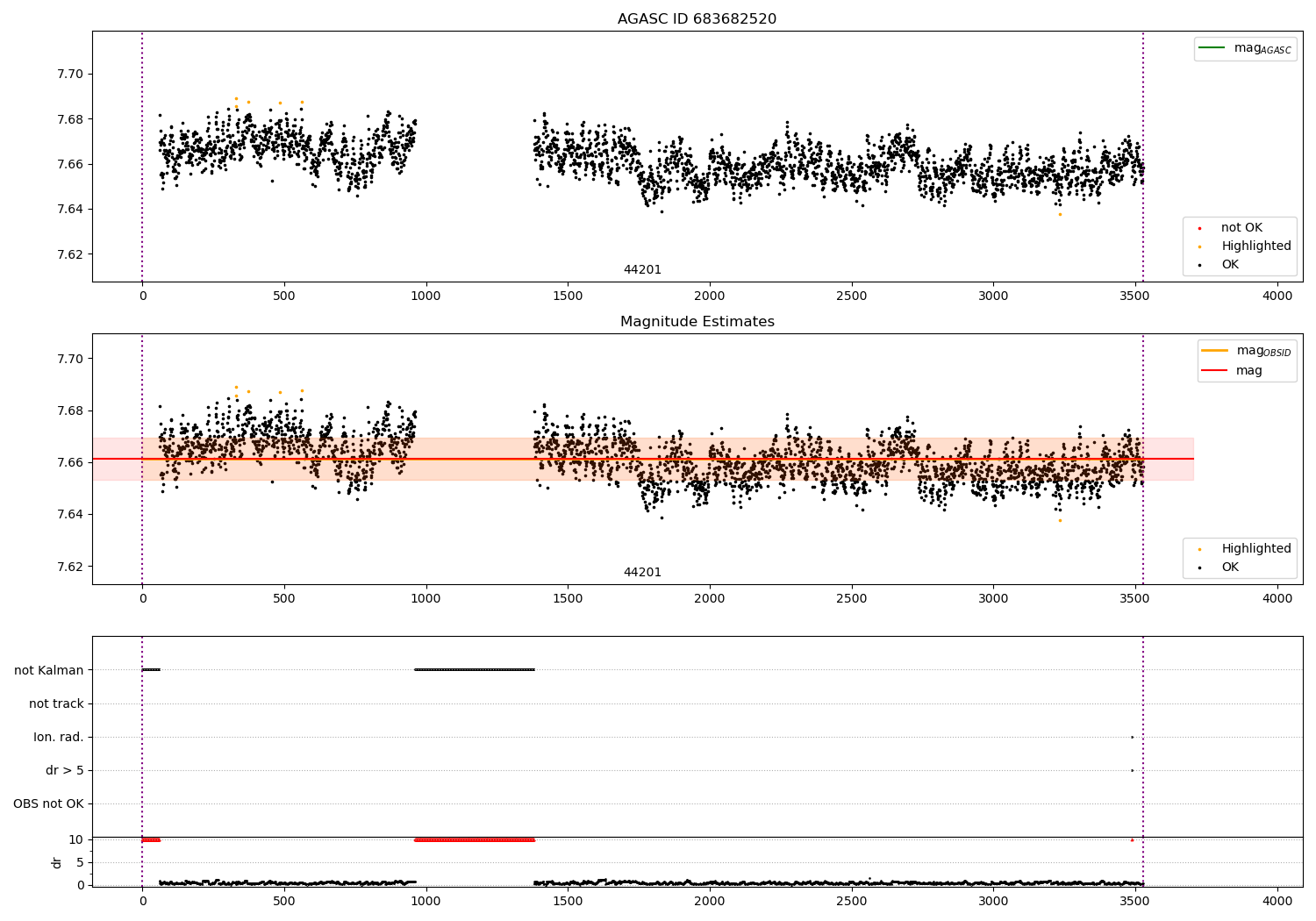Screen dimensions: 1316x921
Task: Click the 'Ion. rad.' row label
Action: tap(59, 737)
